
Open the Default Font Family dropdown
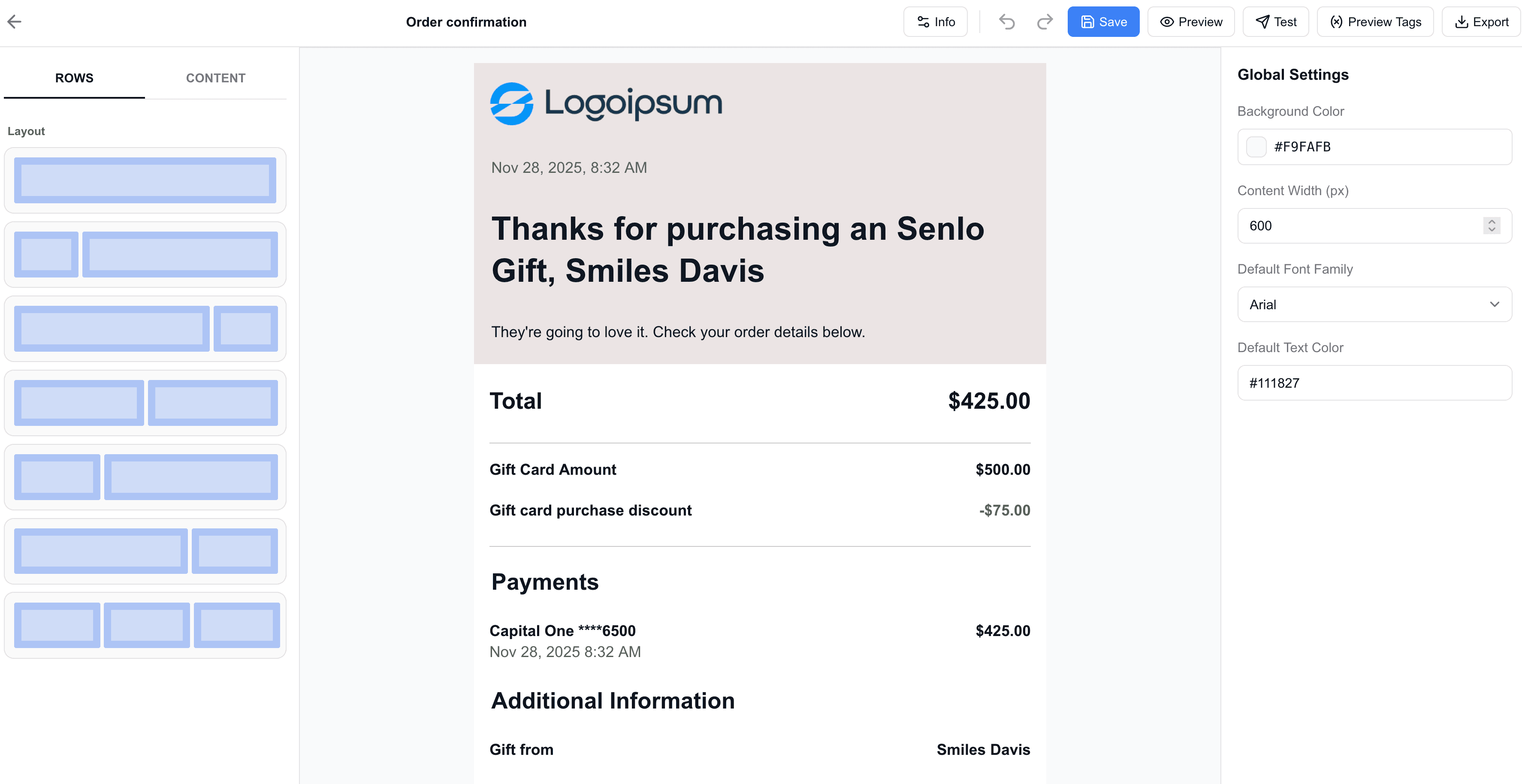coord(1373,304)
